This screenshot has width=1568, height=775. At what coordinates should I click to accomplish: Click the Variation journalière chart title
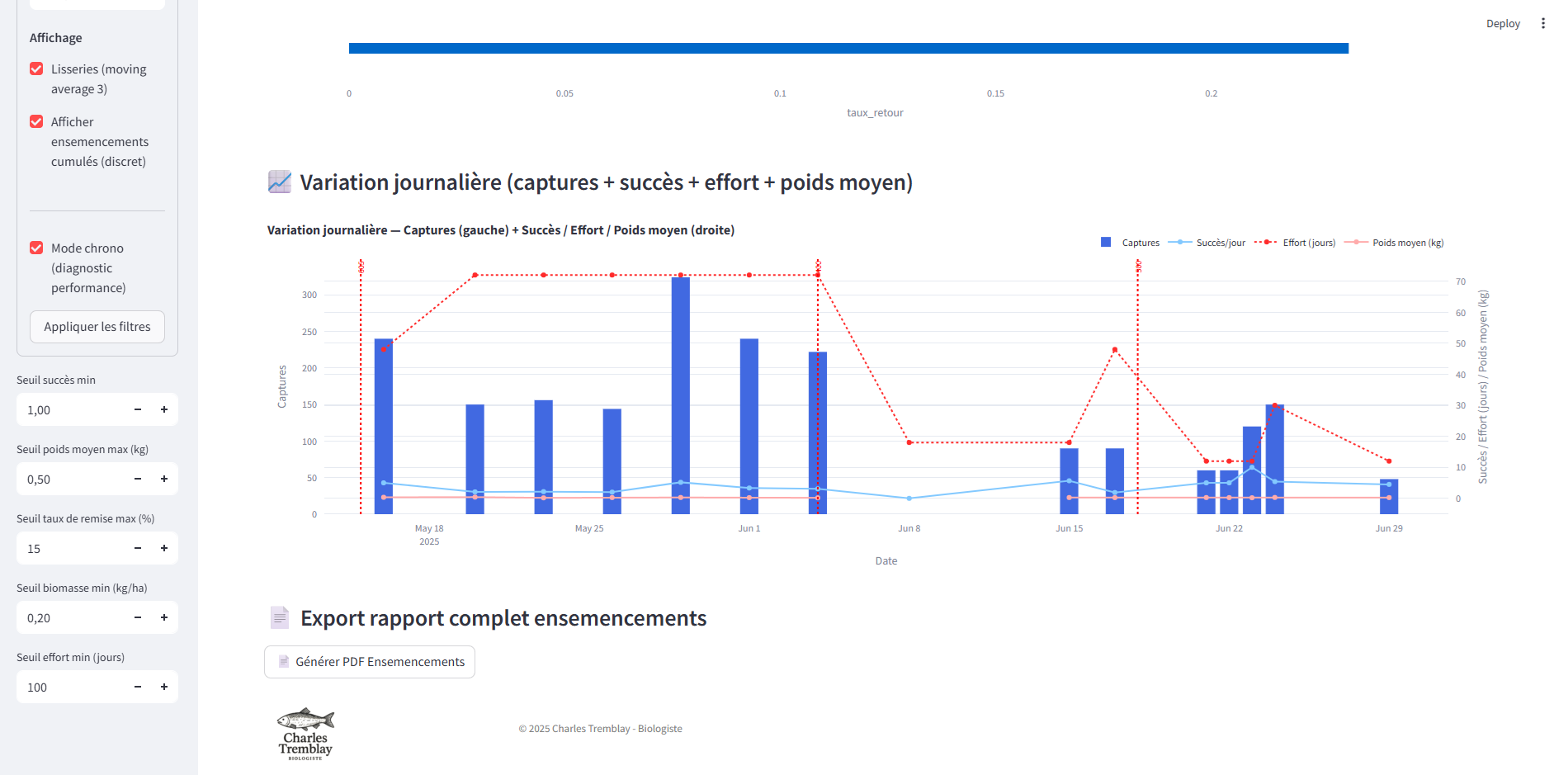pos(501,230)
